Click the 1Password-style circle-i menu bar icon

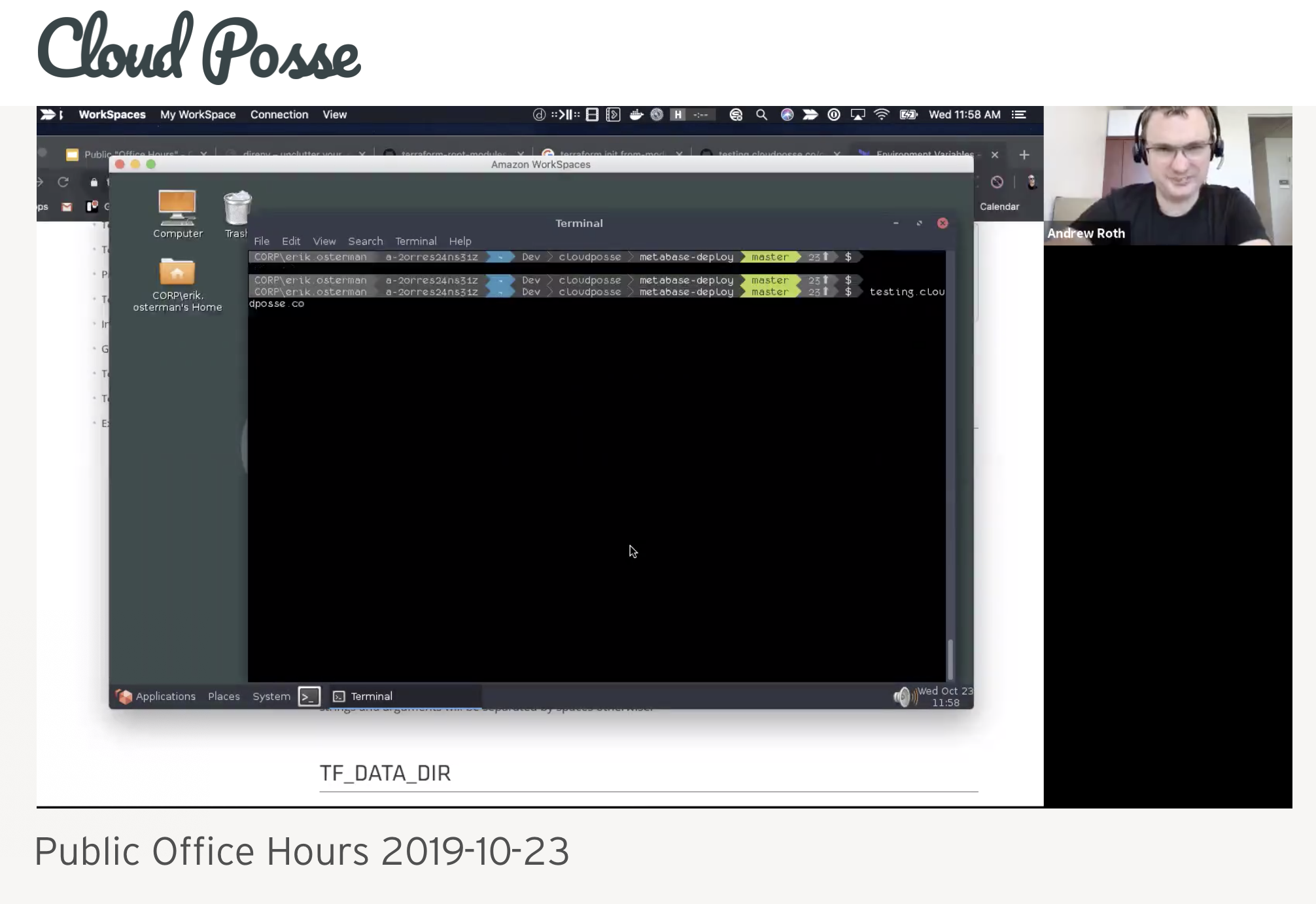tap(834, 114)
